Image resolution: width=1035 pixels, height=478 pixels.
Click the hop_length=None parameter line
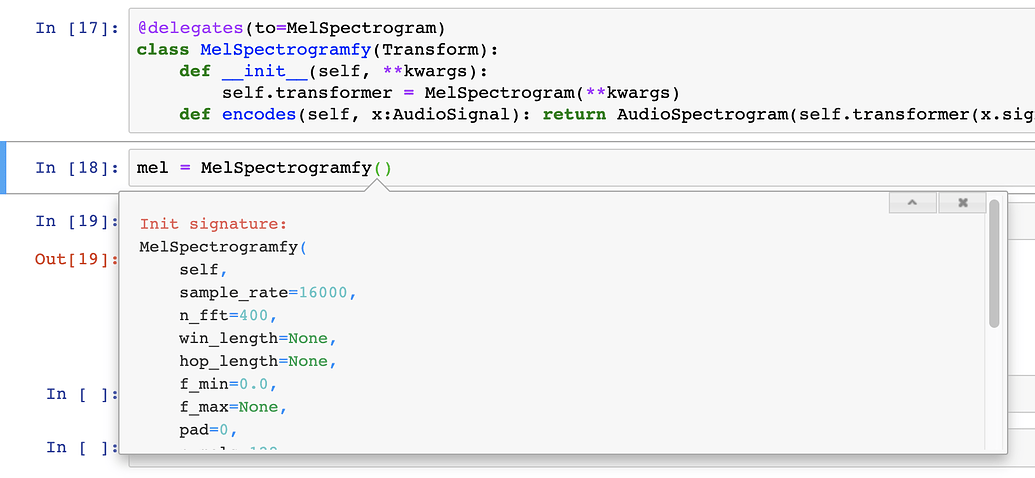tap(257, 361)
